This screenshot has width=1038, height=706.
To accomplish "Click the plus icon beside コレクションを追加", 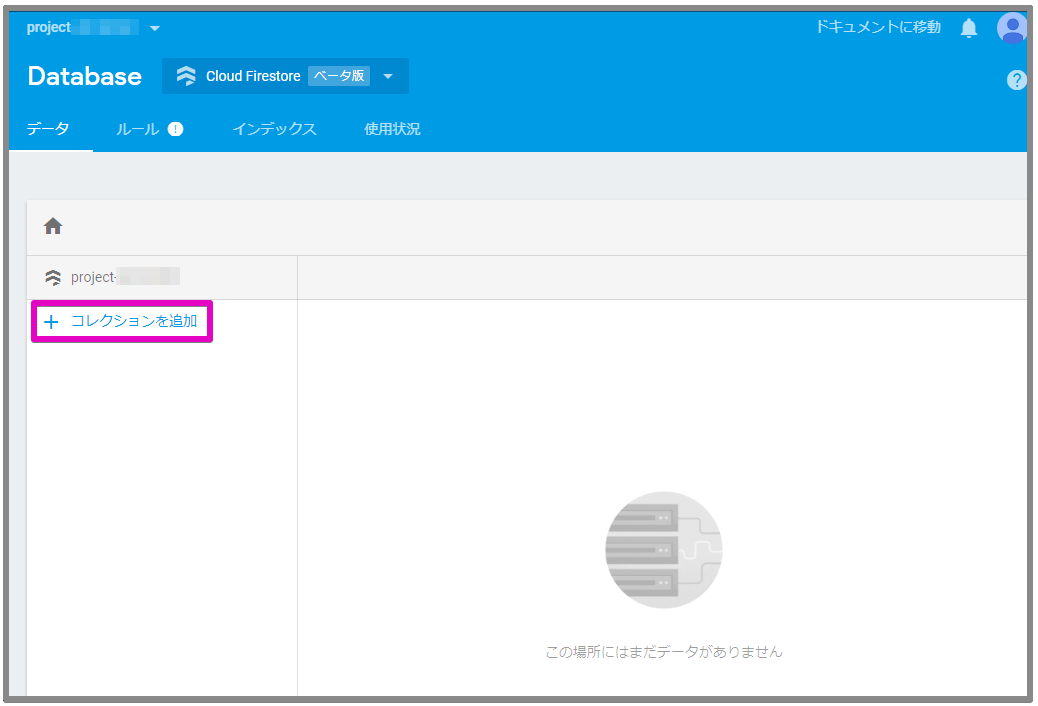I will [x=51, y=321].
